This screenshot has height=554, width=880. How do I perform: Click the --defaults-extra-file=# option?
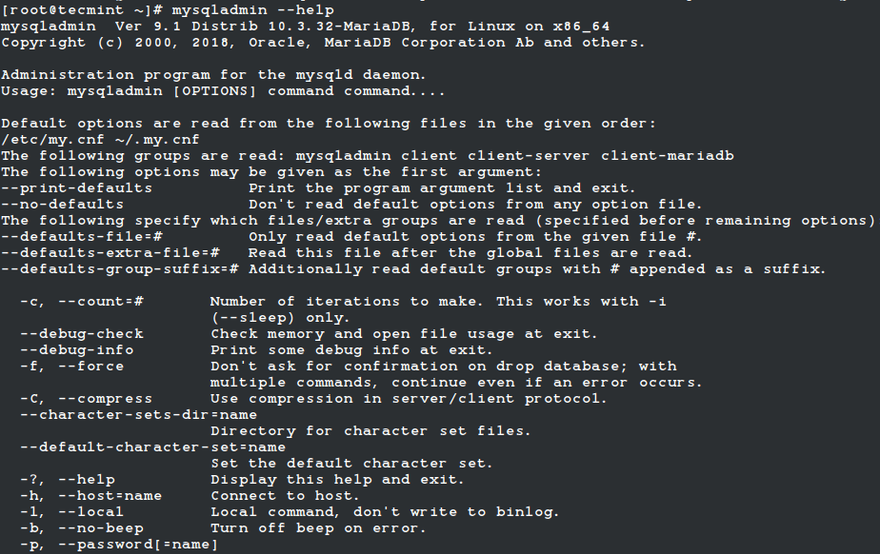point(110,252)
